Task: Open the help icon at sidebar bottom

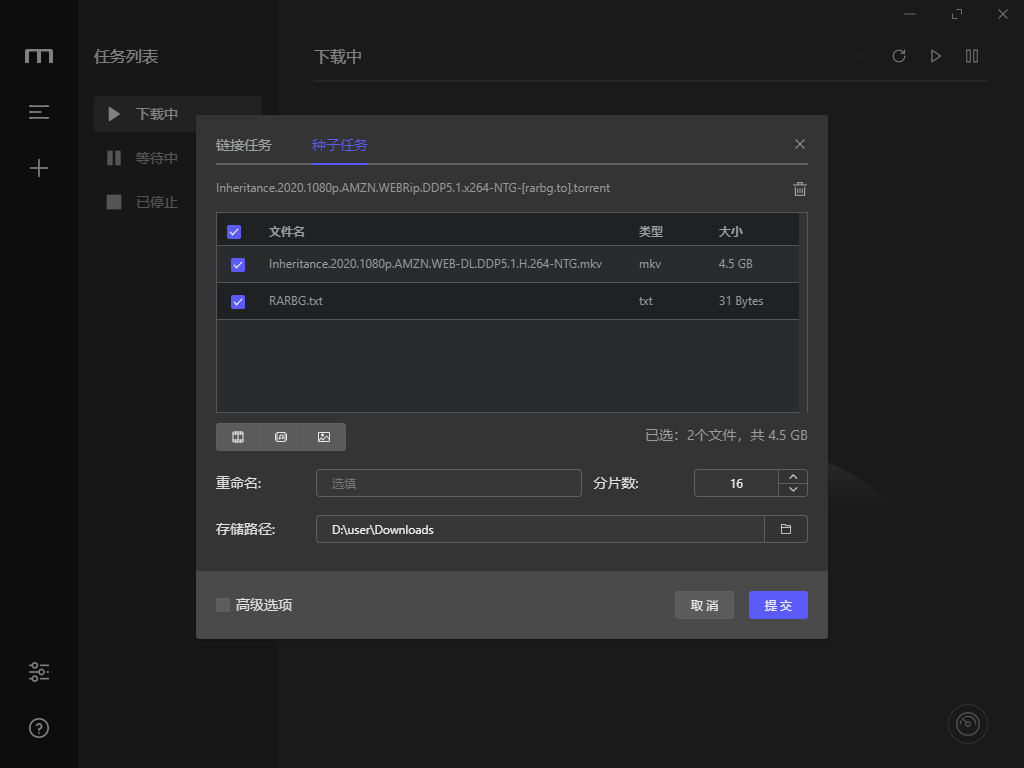Action: click(38, 728)
